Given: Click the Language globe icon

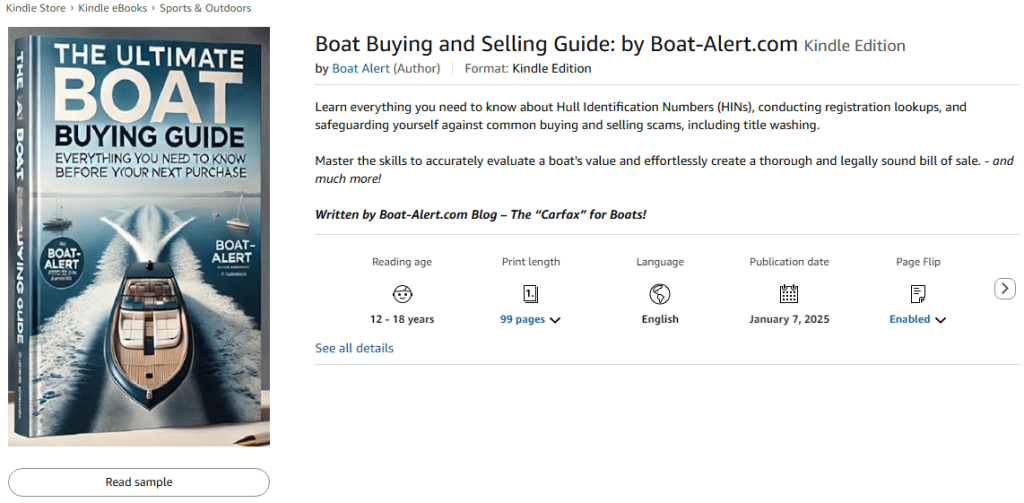Looking at the screenshot, I should click(x=660, y=294).
